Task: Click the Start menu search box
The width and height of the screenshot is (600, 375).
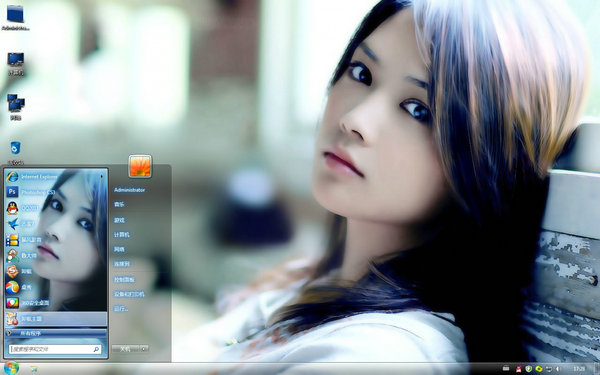Action: tap(55, 349)
